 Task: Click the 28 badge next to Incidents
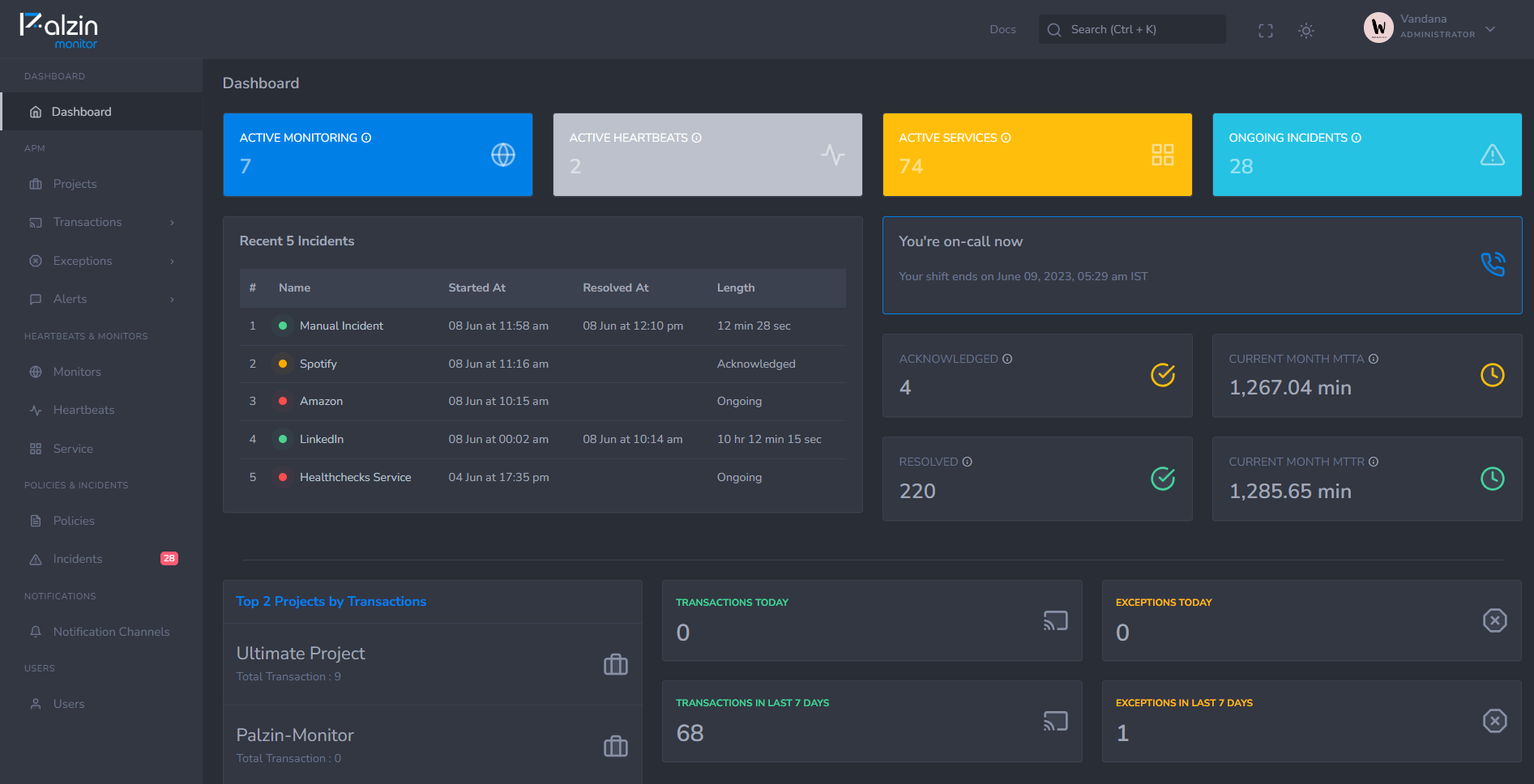[x=169, y=559]
